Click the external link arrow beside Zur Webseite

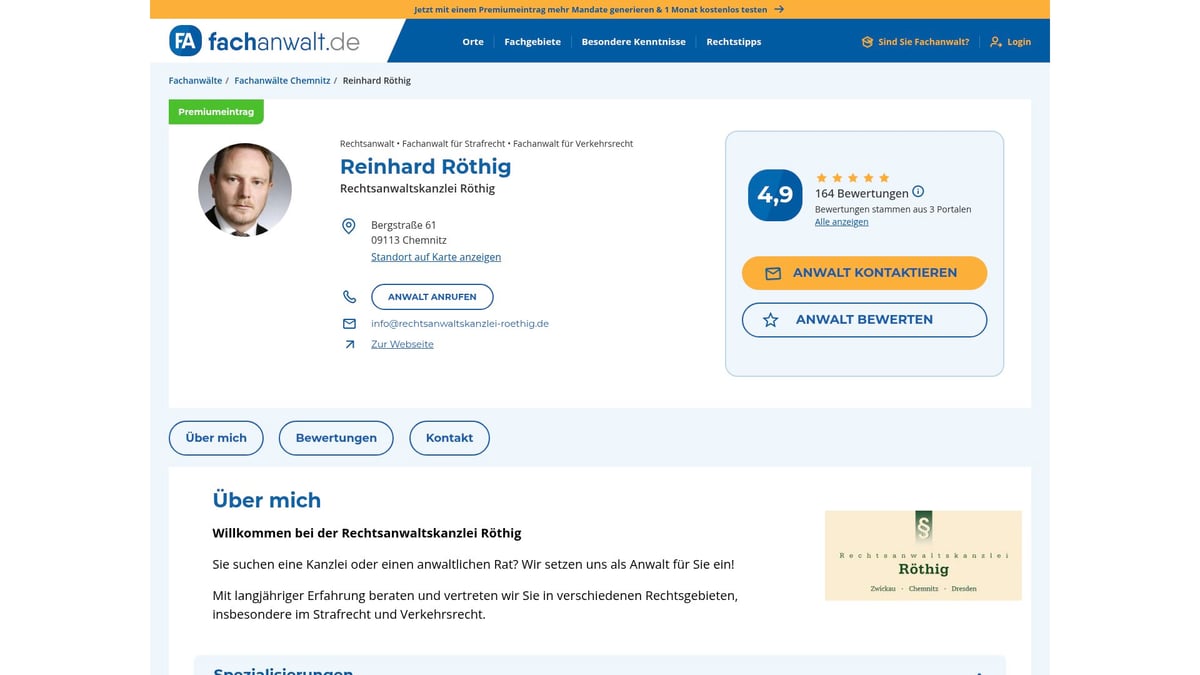tap(349, 343)
